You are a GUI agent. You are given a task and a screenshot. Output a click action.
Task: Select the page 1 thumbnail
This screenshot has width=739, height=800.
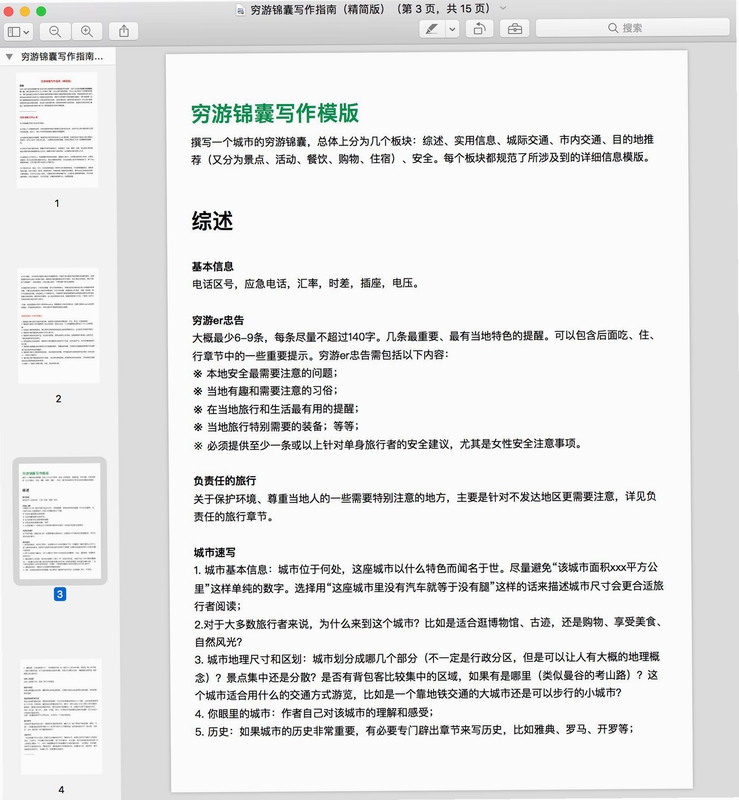(57, 130)
